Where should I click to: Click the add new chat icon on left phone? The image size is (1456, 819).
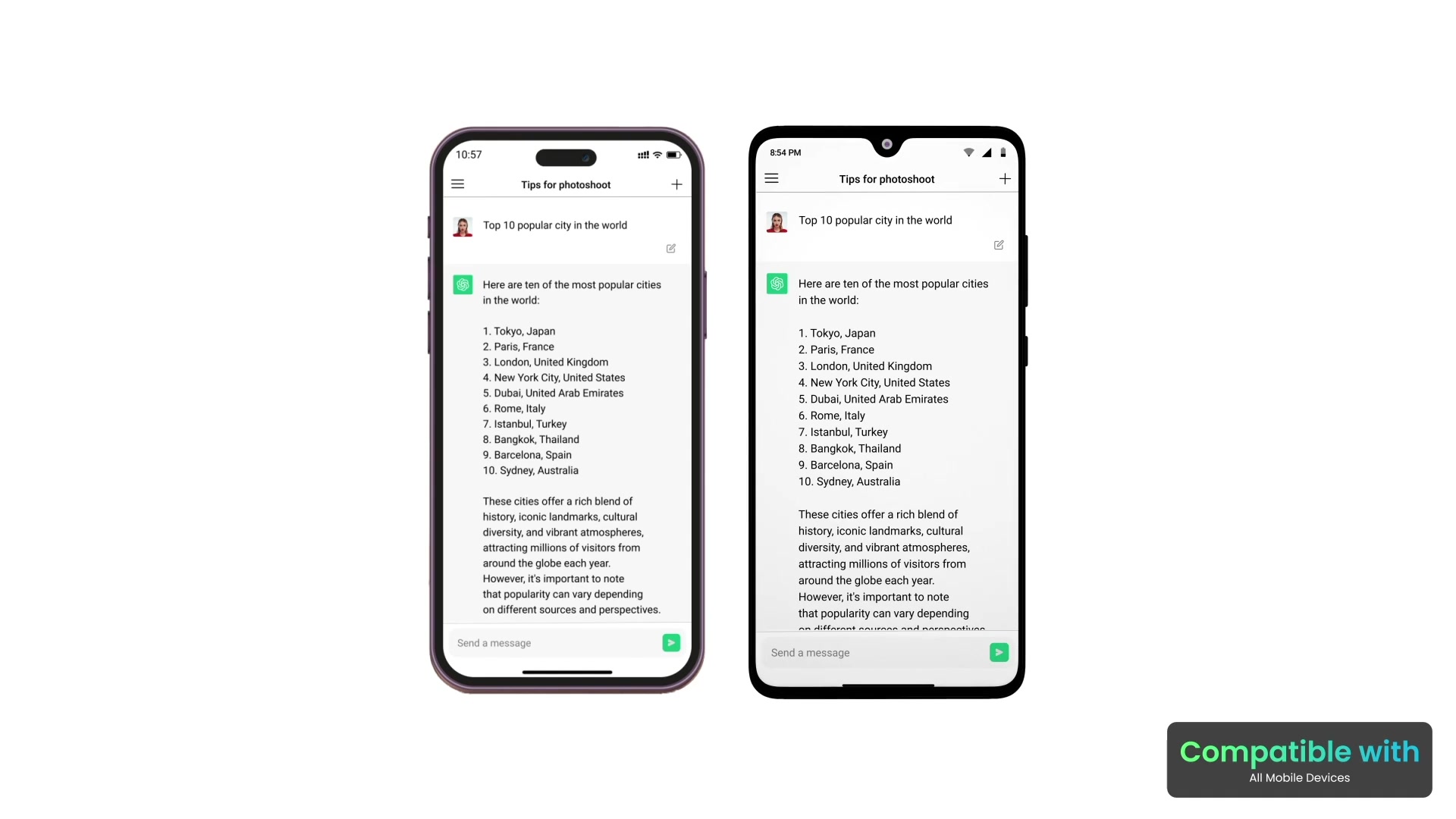[675, 184]
